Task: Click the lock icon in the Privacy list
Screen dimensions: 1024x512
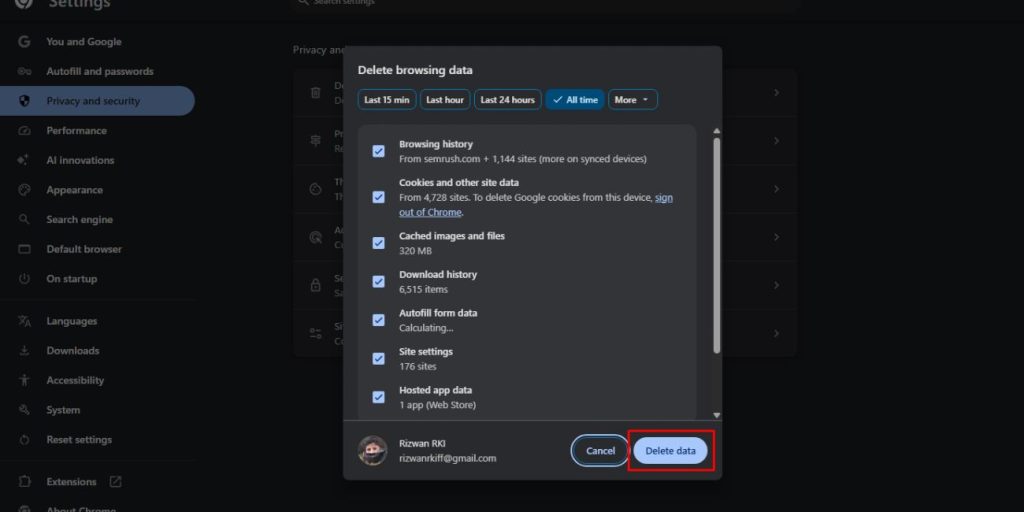Action: [x=315, y=285]
